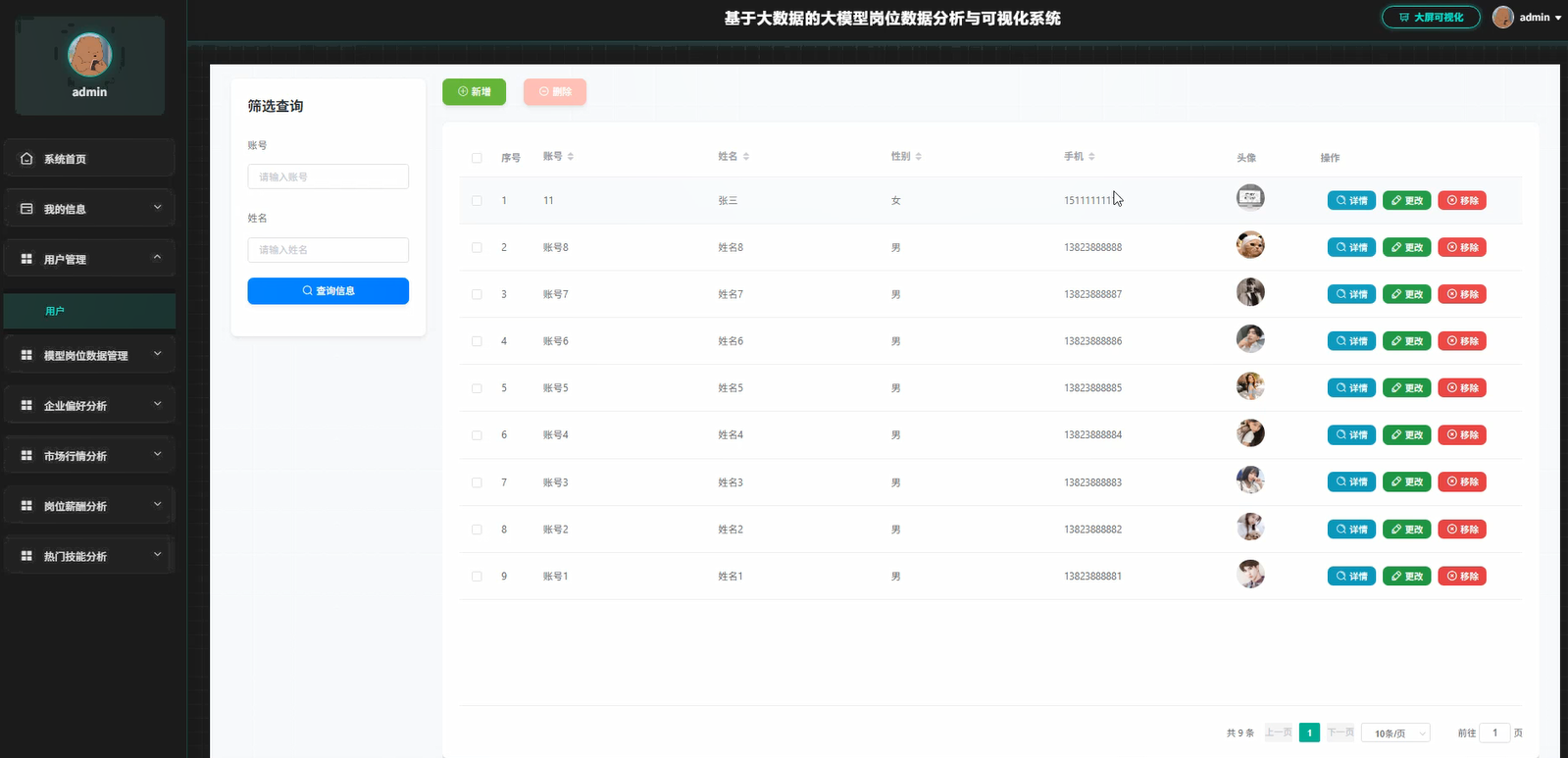Focus the 请输入账号 filter field

tap(328, 177)
